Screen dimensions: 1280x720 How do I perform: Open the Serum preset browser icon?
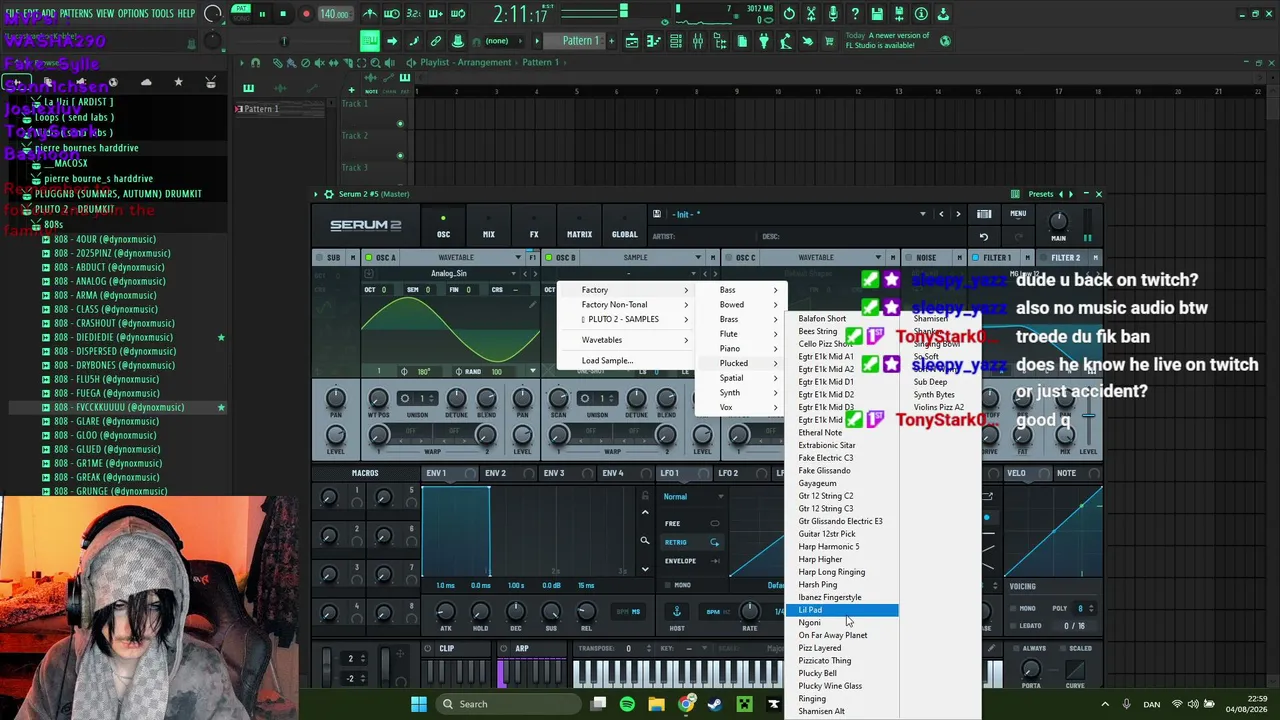click(984, 214)
